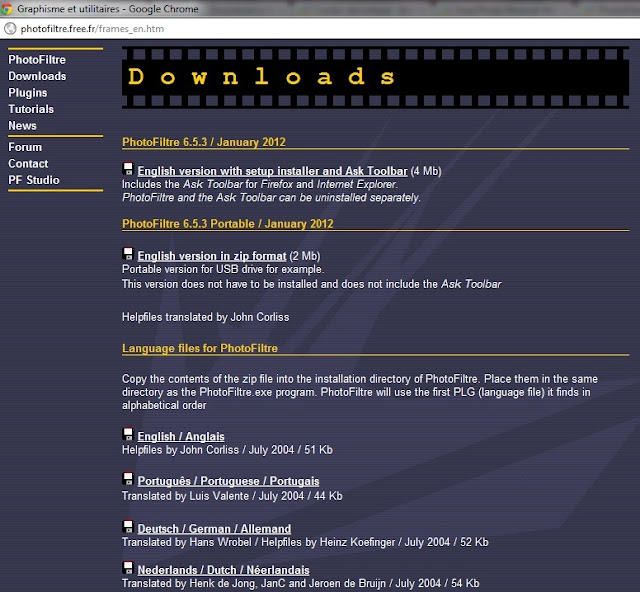Click 'PhotoFiltre and the Ask Toolbar can be uninstalled separately.'
Image resolution: width=640 pixels, height=592 pixels.
[271, 198]
